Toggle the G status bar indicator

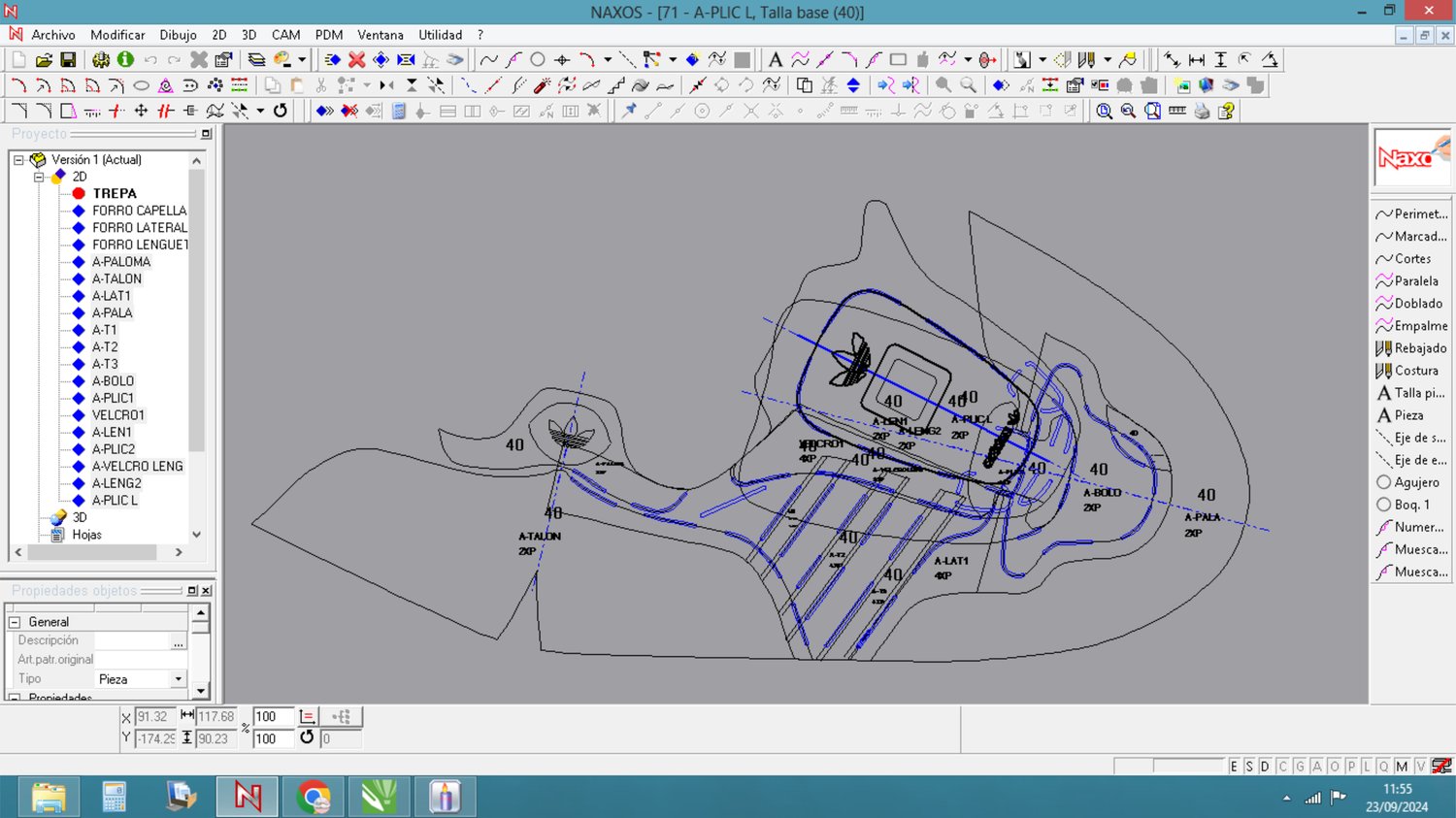pos(1300,767)
